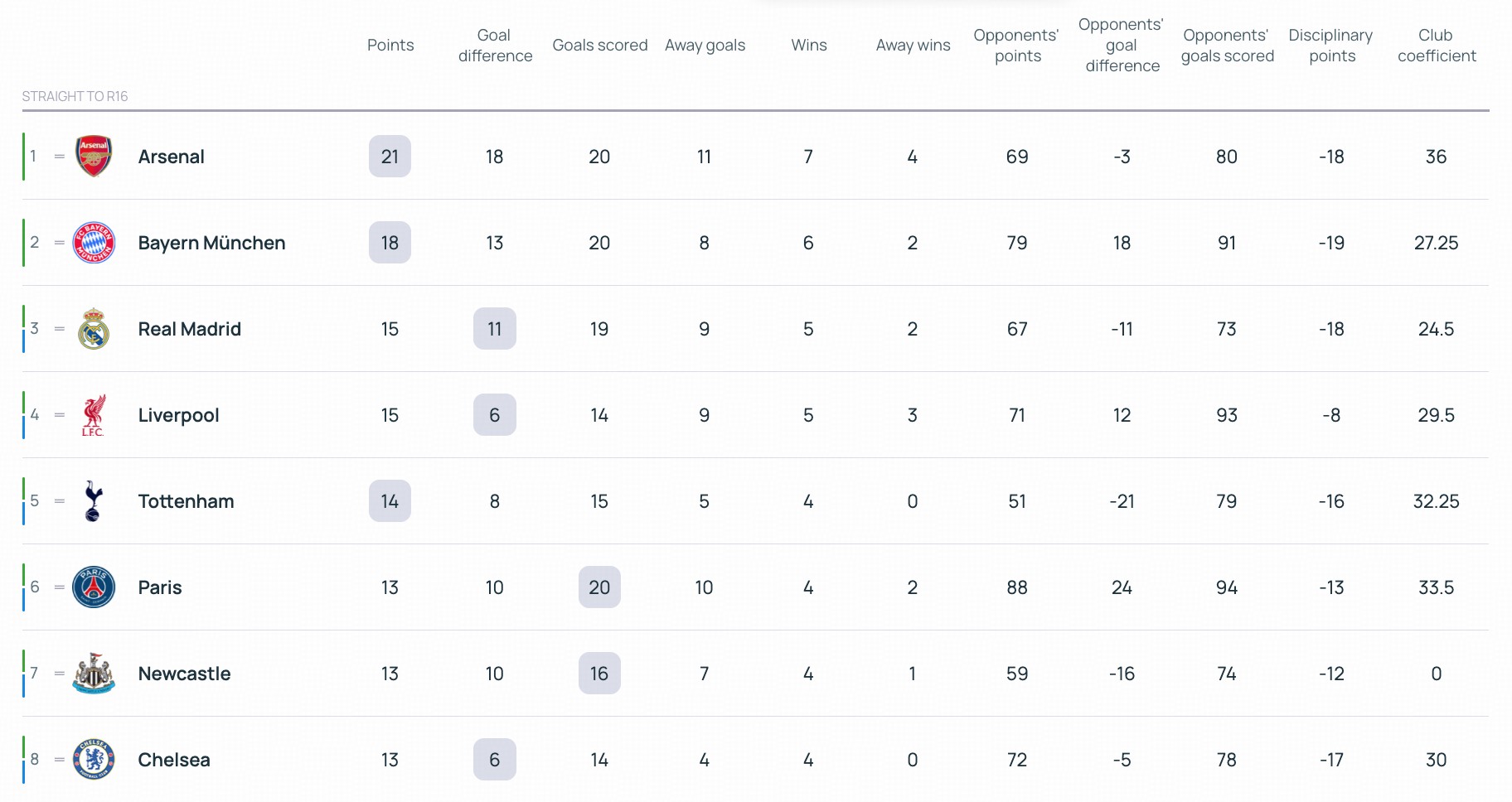Click the Newcastle club crest
This screenshot has width=1512, height=802.
(94, 674)
